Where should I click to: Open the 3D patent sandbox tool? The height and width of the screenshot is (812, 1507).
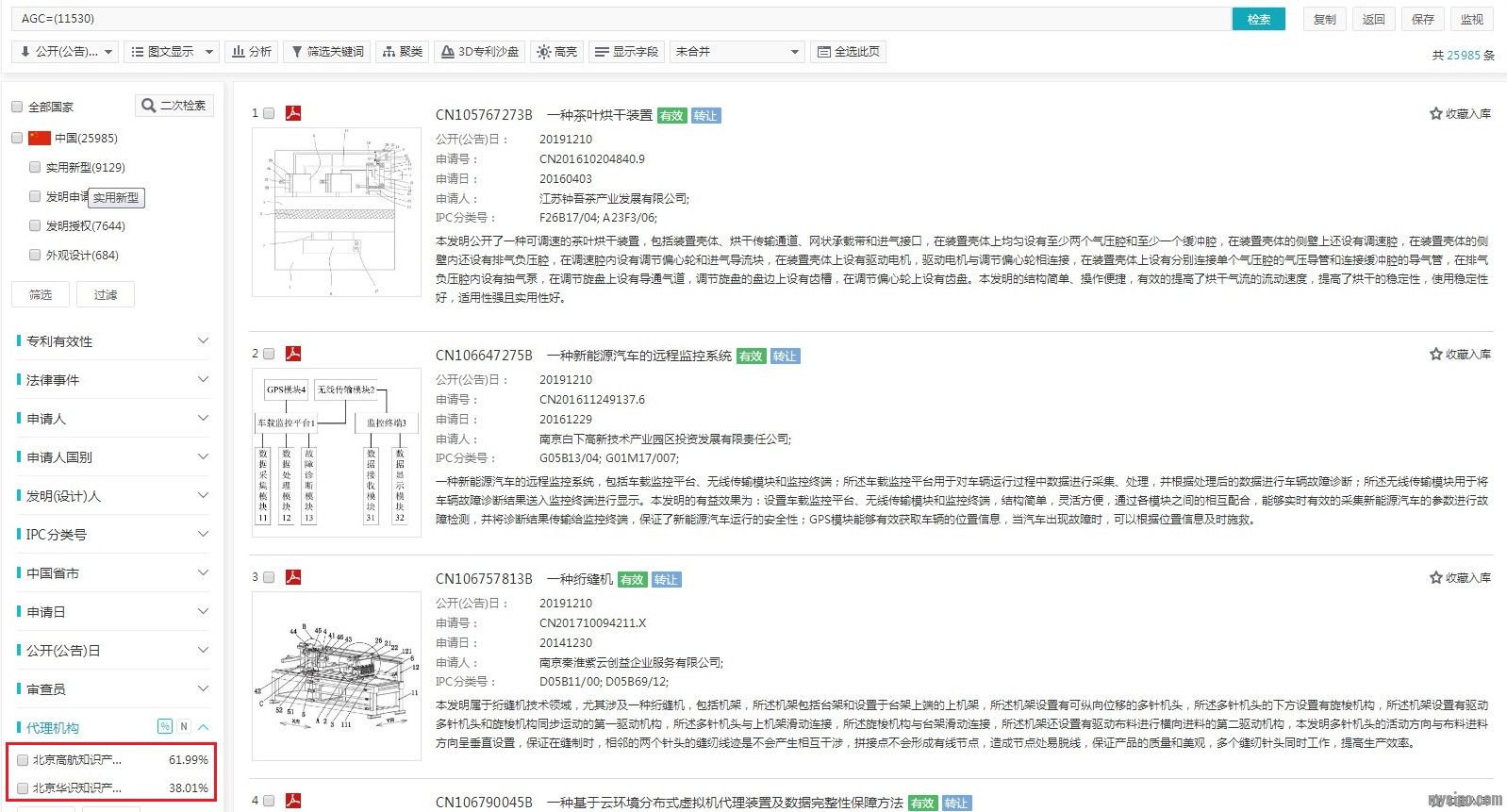480,52
